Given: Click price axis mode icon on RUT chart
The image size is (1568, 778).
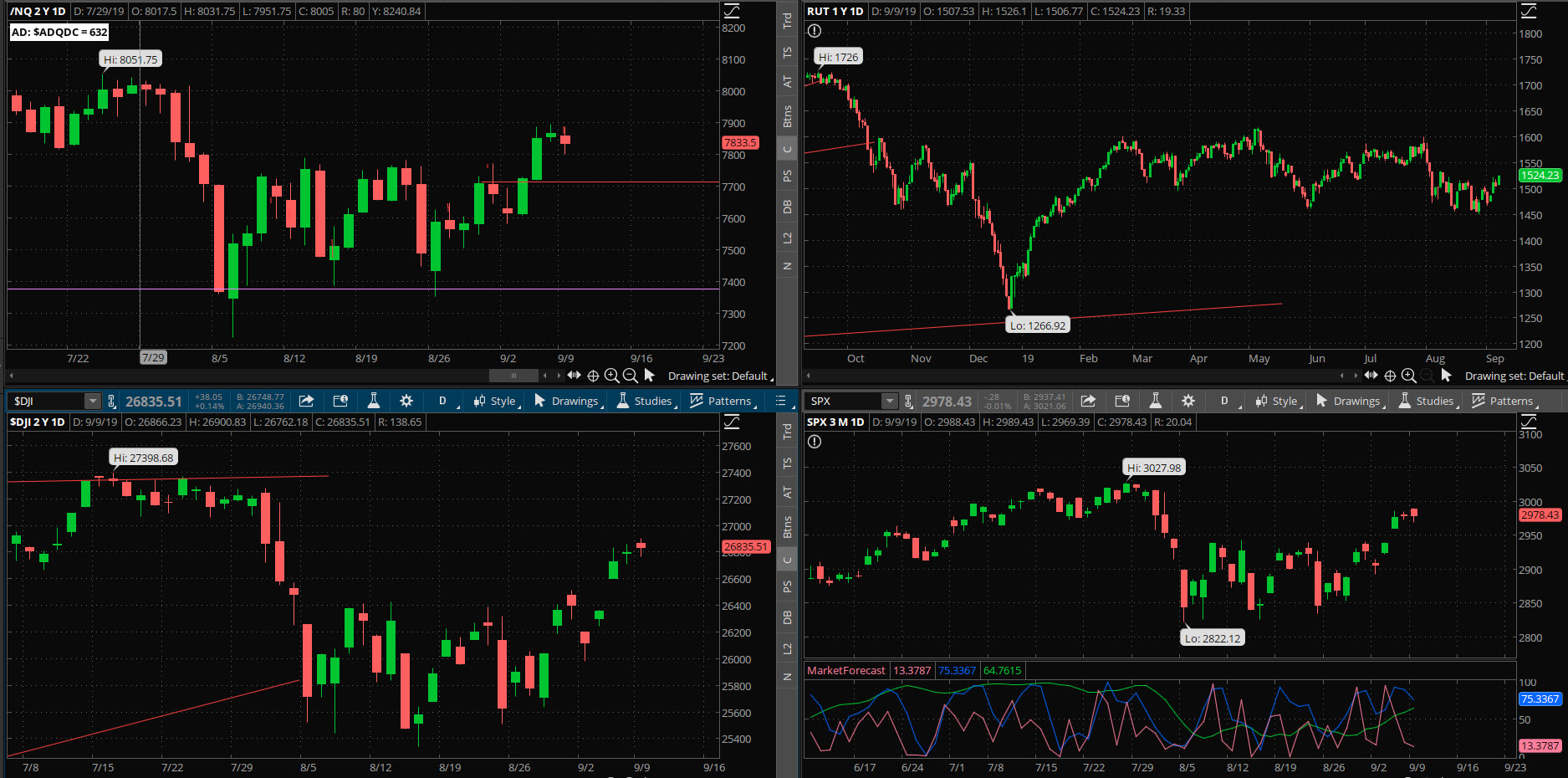Looking at the screenshot, I should pos(1529,11).
